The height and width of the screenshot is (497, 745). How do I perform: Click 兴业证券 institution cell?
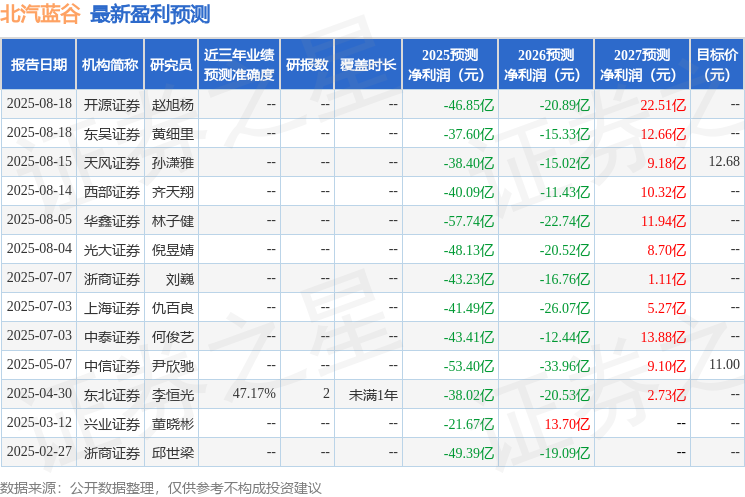pyautogui.click(x=112, y=424)
